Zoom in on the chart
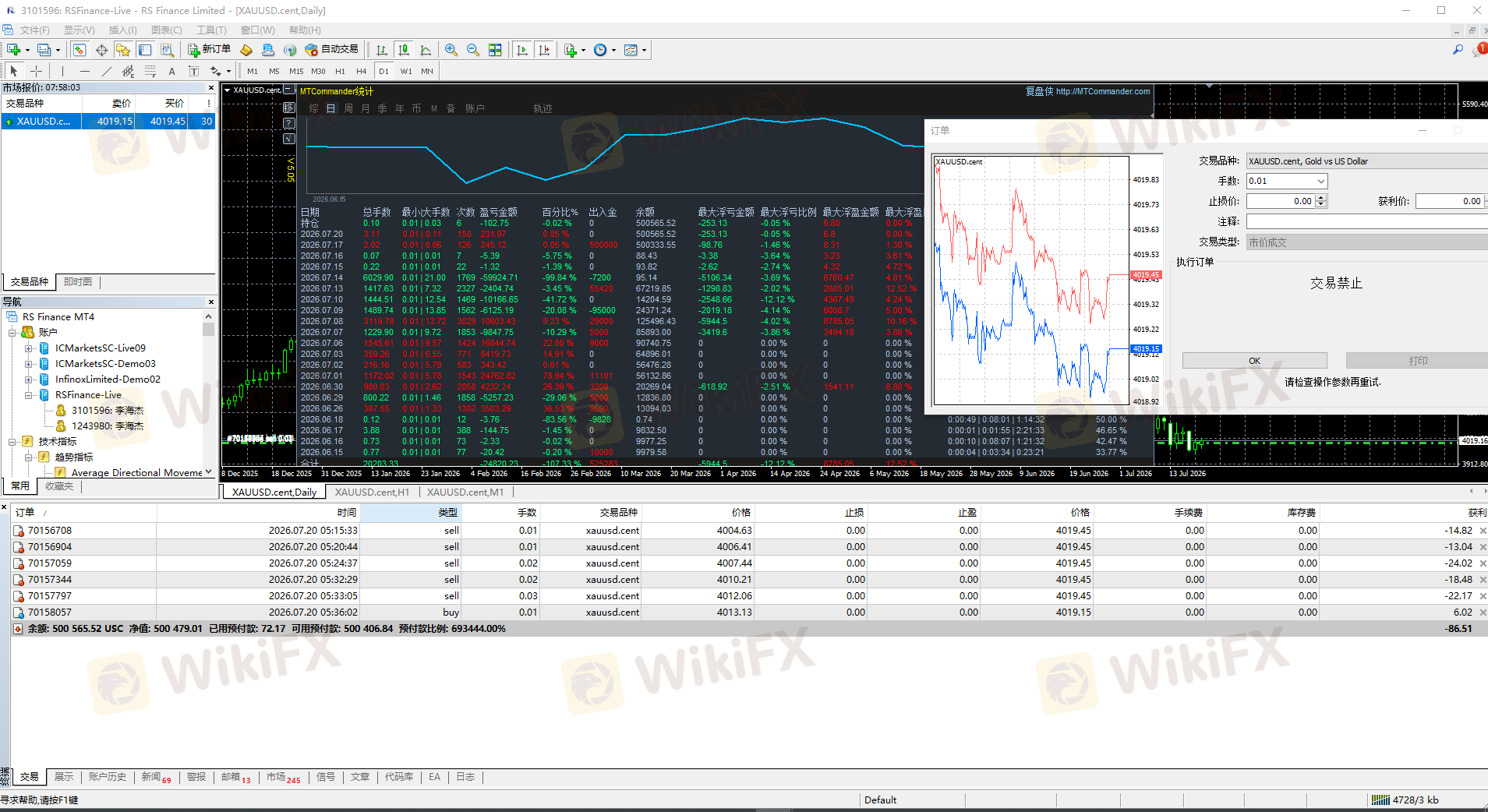 [451, 50]
